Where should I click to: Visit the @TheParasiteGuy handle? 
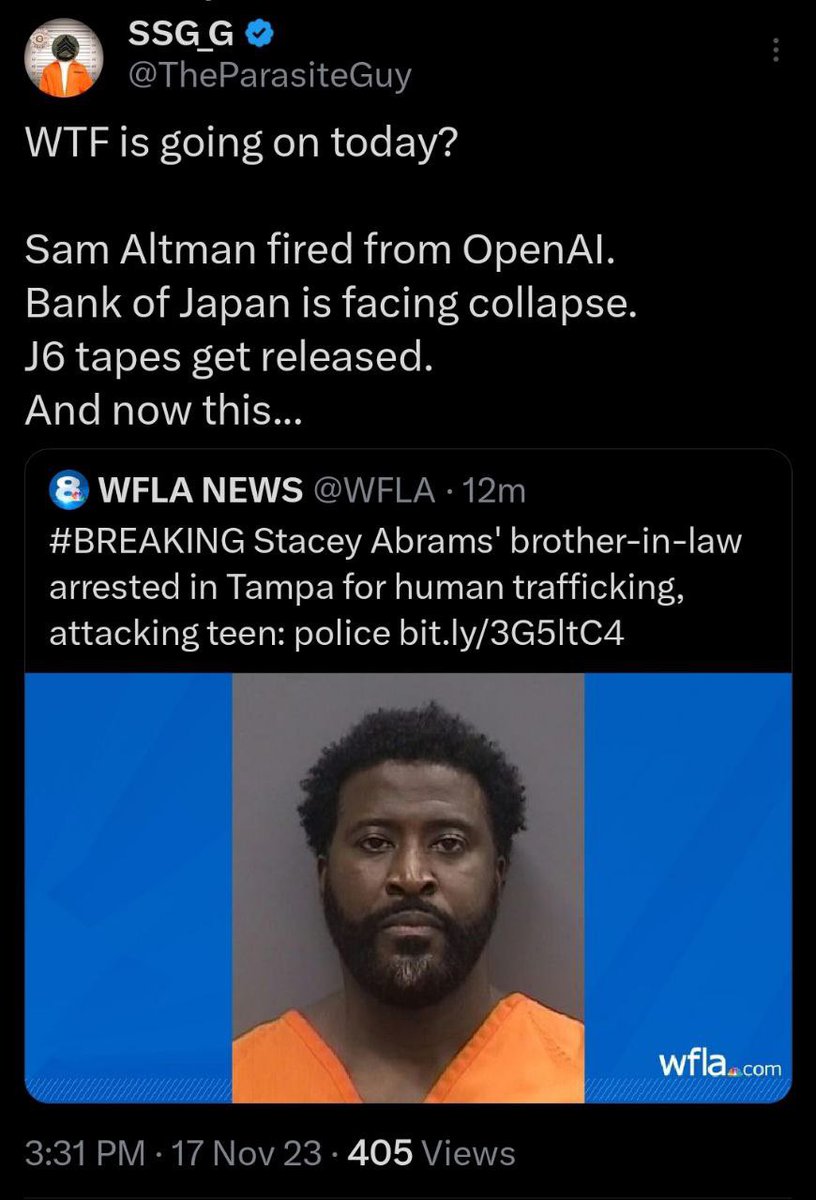click(270, 76)
